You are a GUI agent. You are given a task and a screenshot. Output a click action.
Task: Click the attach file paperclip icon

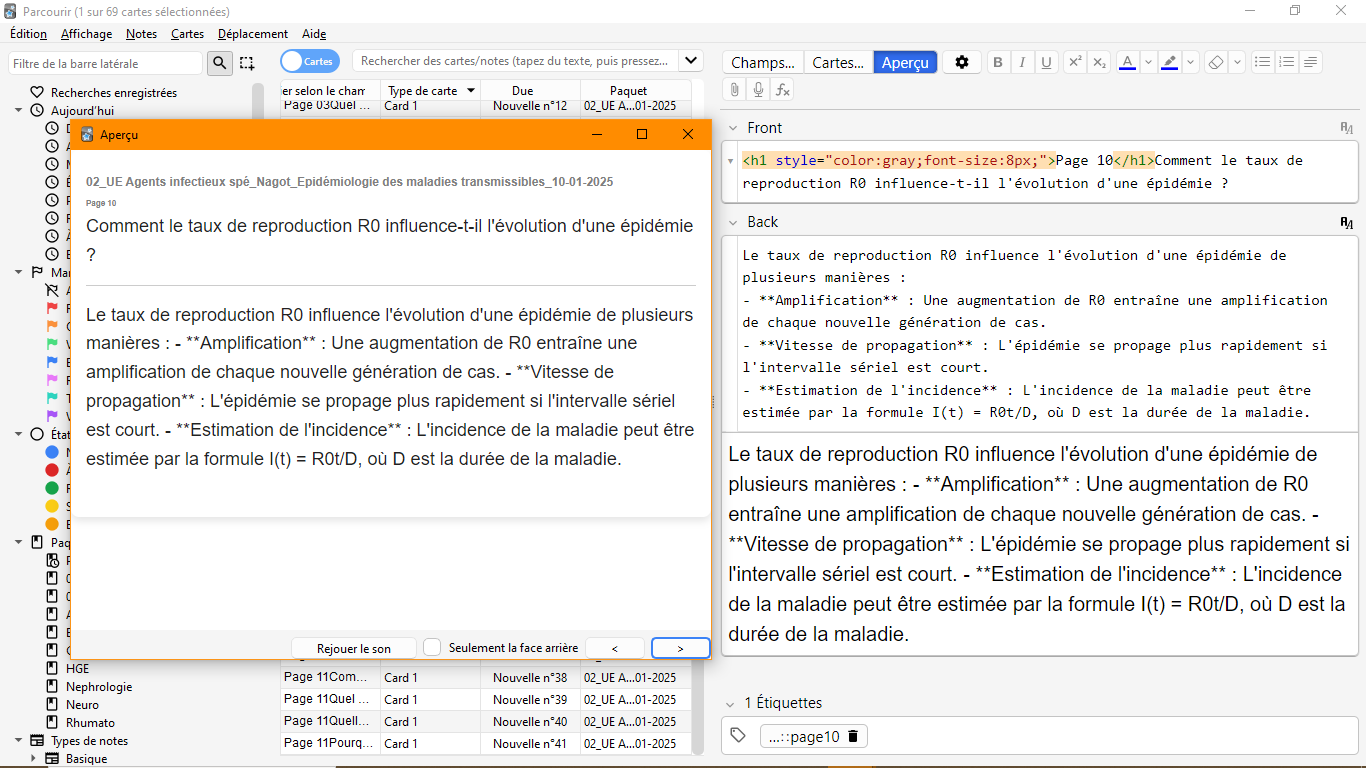click(x=735, y=90)
